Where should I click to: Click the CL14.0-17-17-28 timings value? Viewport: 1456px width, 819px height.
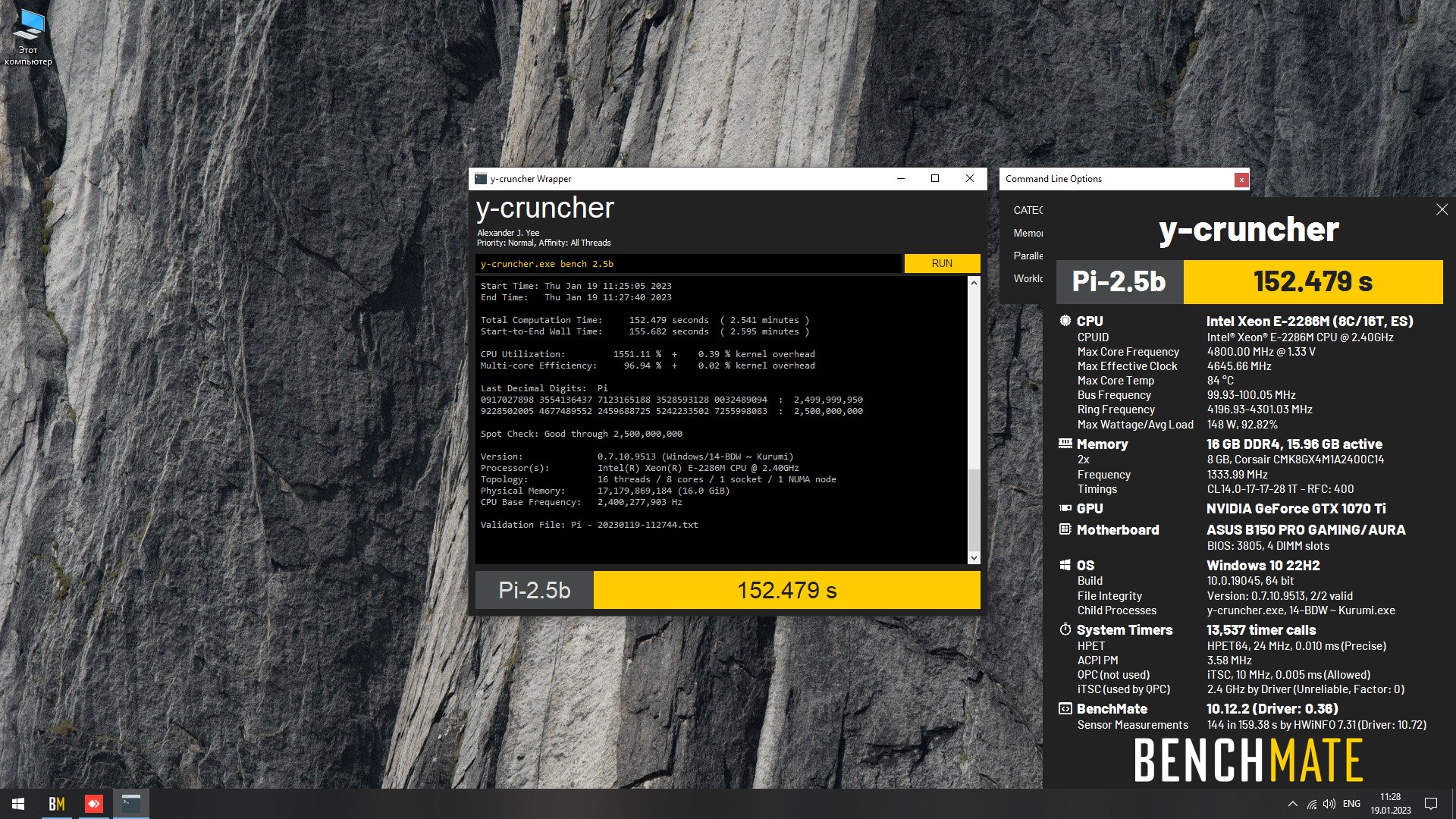1280,489
